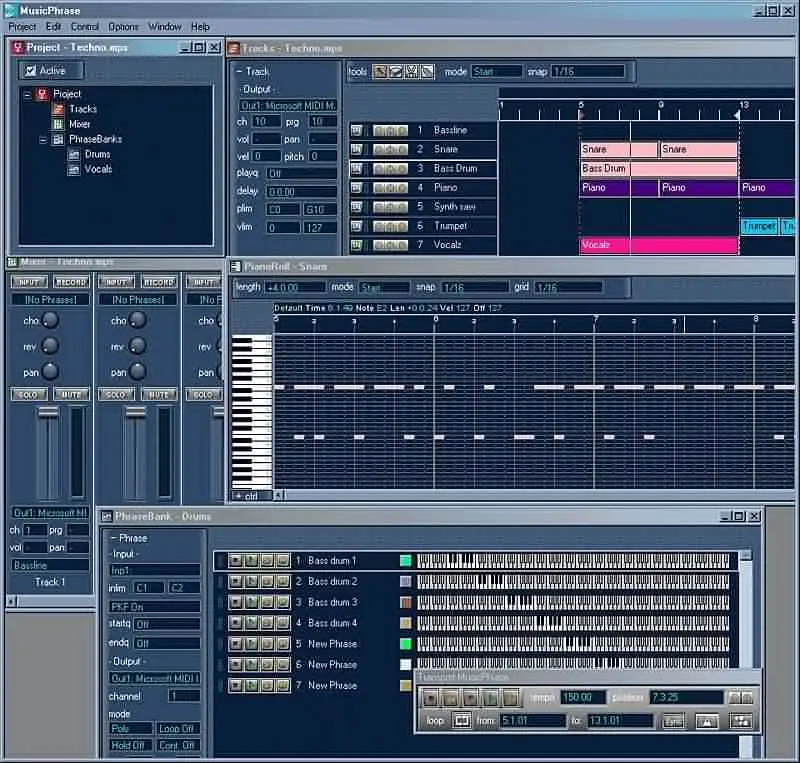Image resolution: width=800 pixels, height=763 pixels.
Task: Click the pan knob on first mixer strip
Action: [50, 372]
